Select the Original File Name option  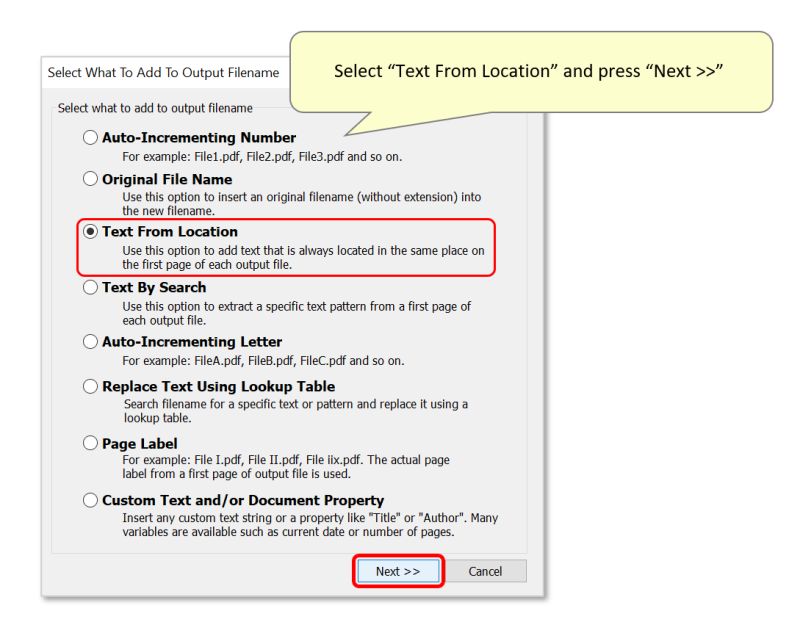pos(91,178)
